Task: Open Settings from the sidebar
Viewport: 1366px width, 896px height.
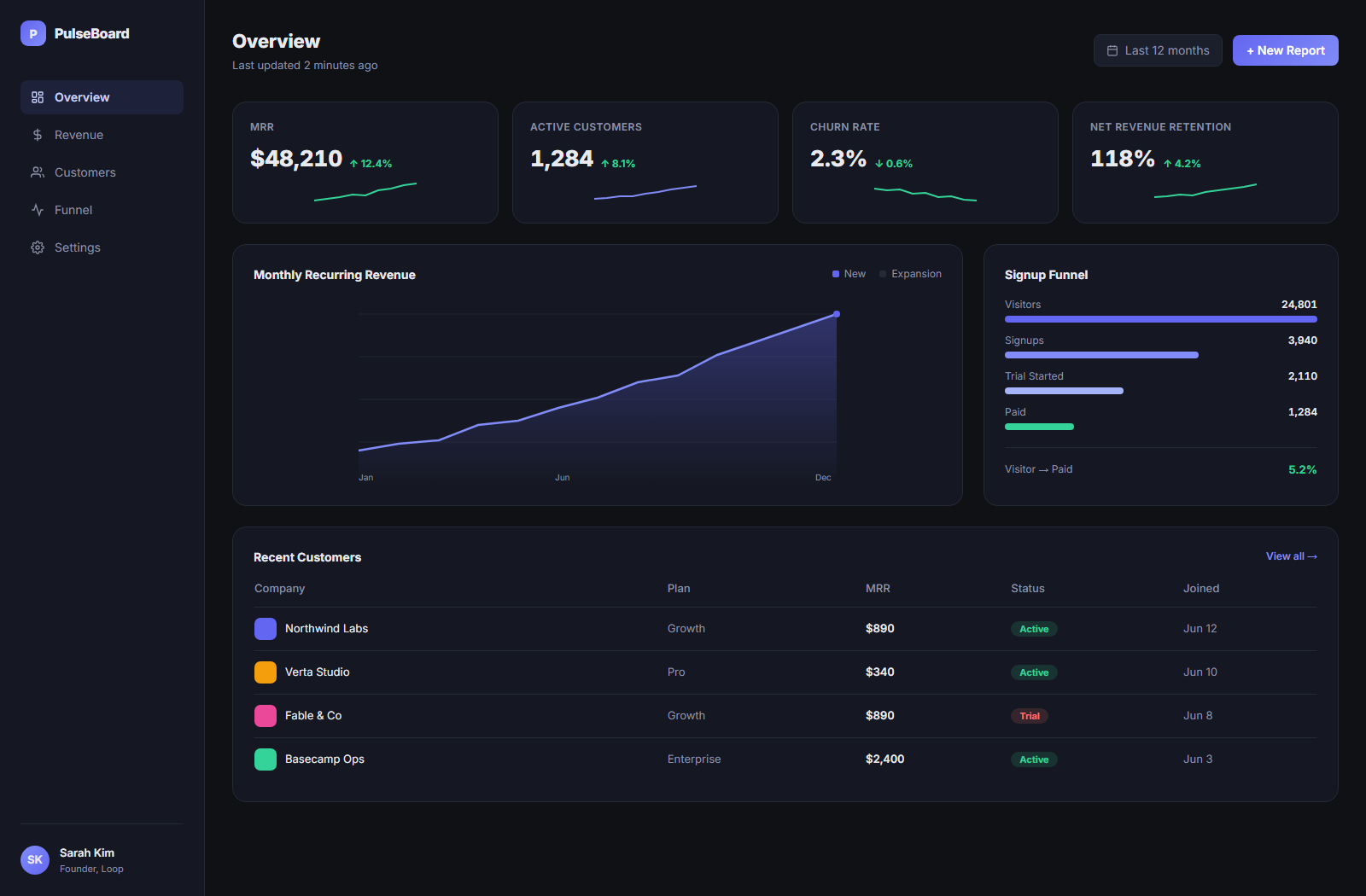Action: pyautogui.click(x=102, y=247)
